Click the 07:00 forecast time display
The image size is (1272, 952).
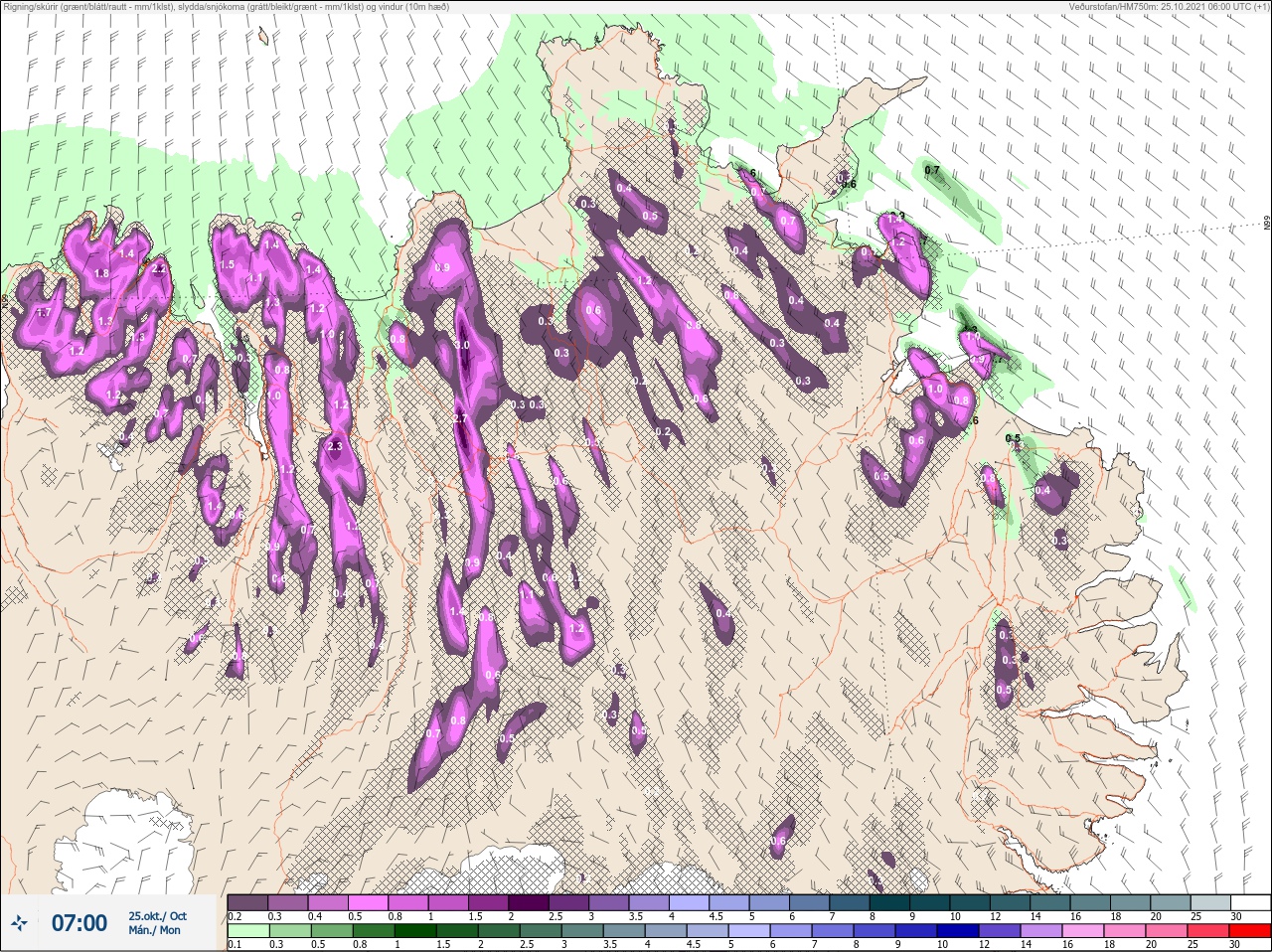point(79,923)
